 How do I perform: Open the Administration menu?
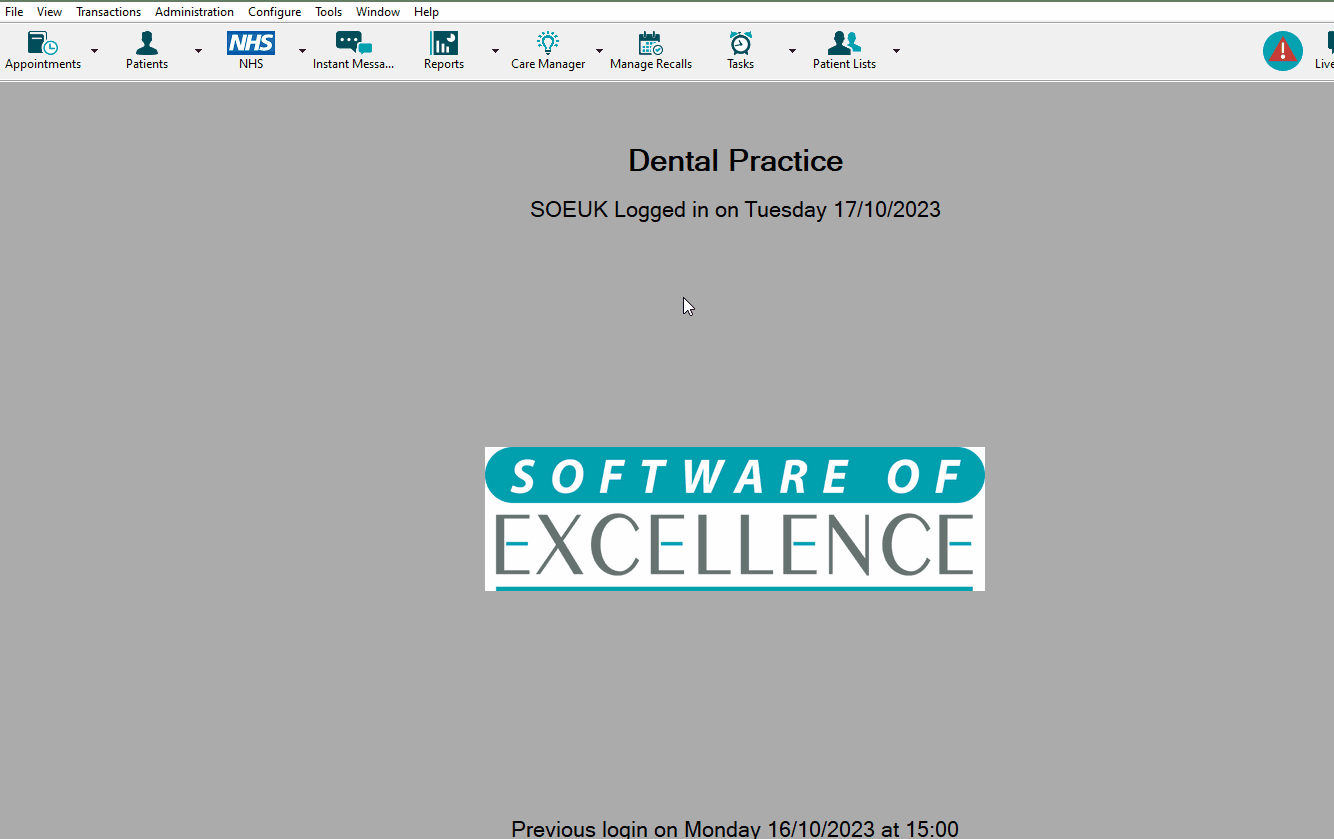click(194, 12)
